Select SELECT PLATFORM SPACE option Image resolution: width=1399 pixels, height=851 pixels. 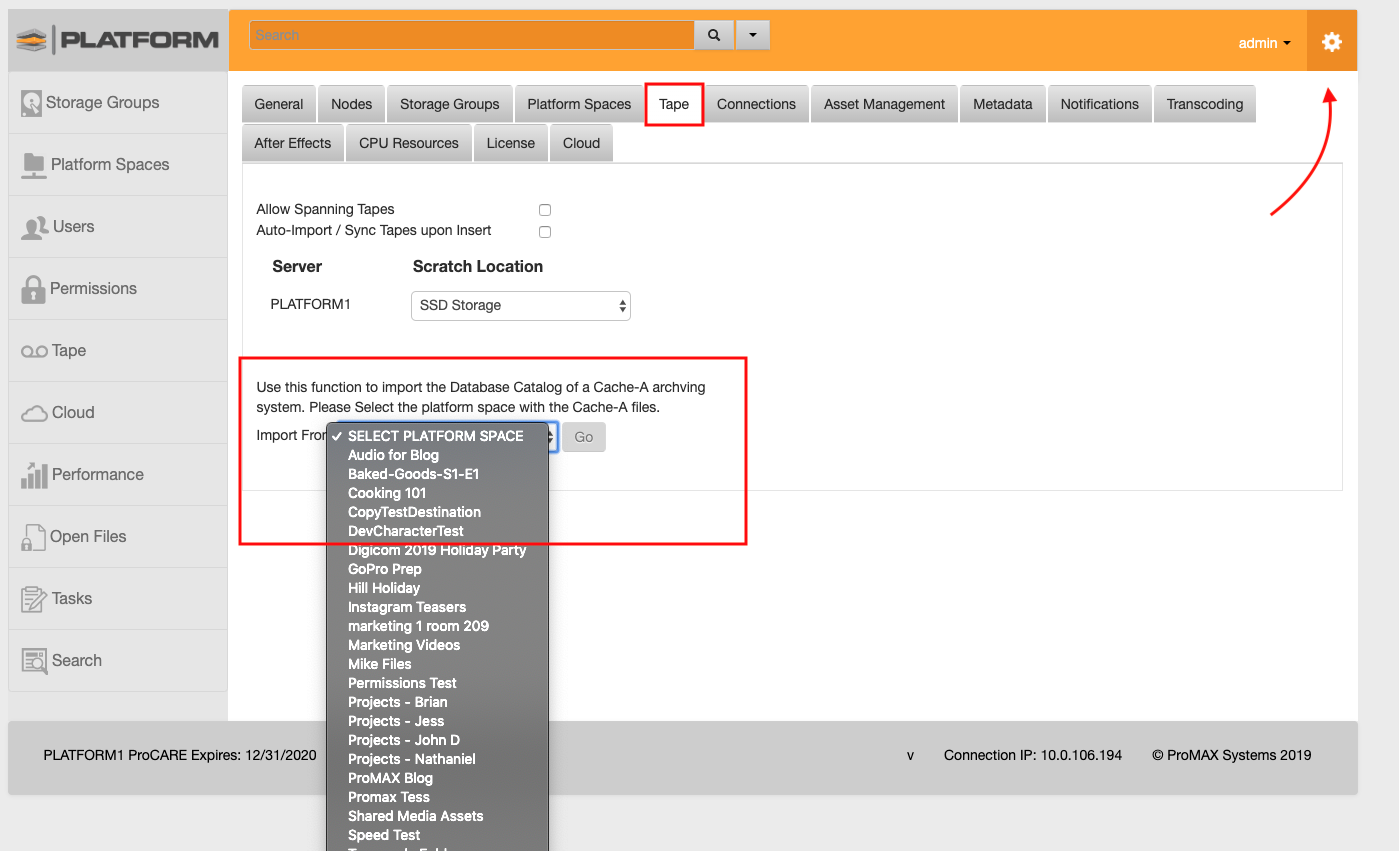(438, 436)
